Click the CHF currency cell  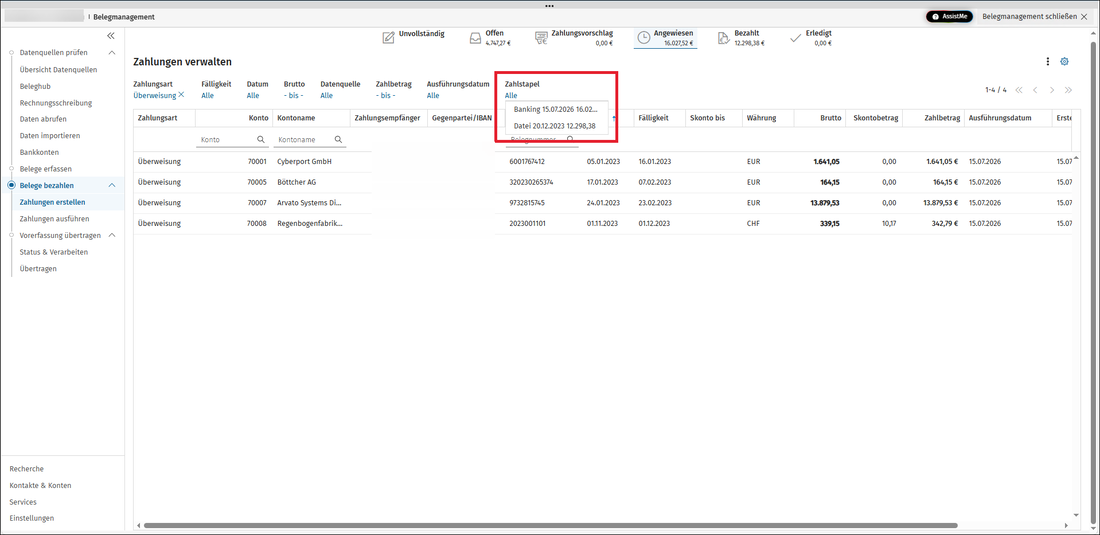point(753,224)
